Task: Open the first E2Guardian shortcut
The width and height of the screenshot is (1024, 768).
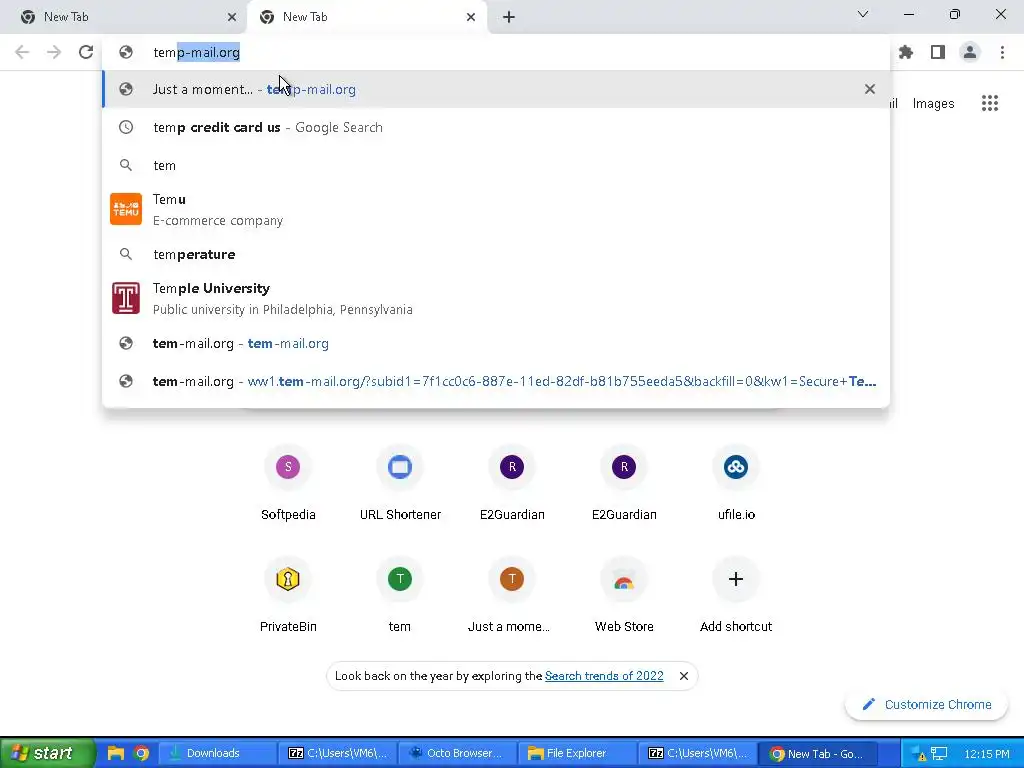Action: pos(512,483)
